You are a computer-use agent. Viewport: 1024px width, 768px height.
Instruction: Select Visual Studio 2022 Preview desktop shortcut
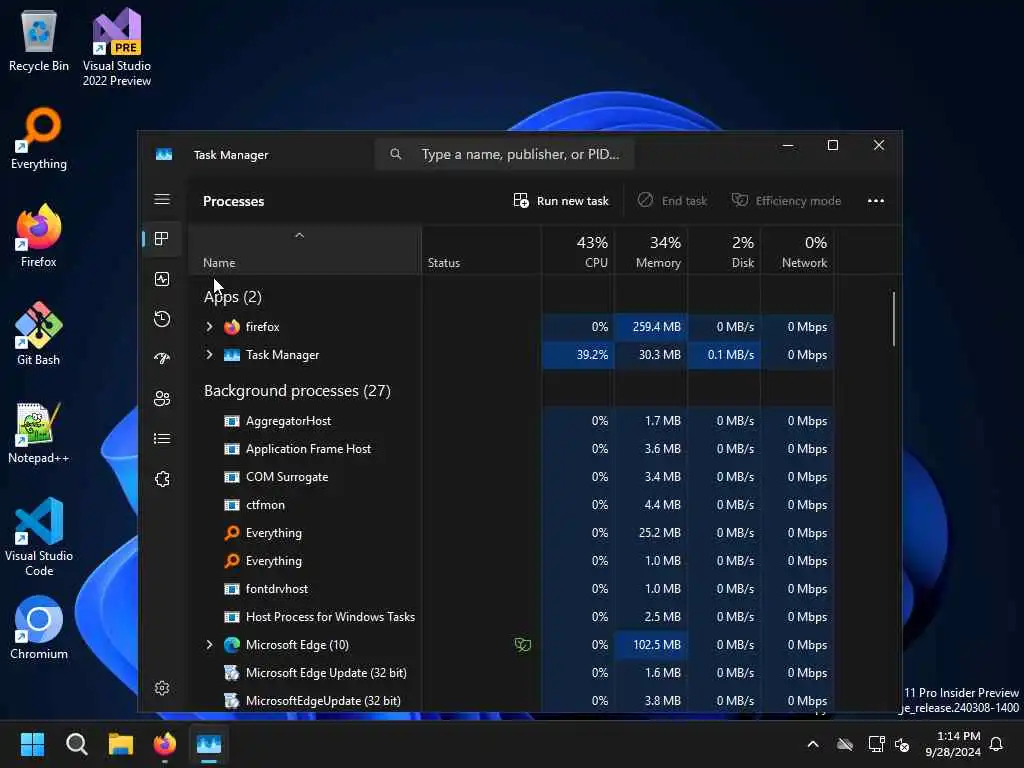click(117, 48)
